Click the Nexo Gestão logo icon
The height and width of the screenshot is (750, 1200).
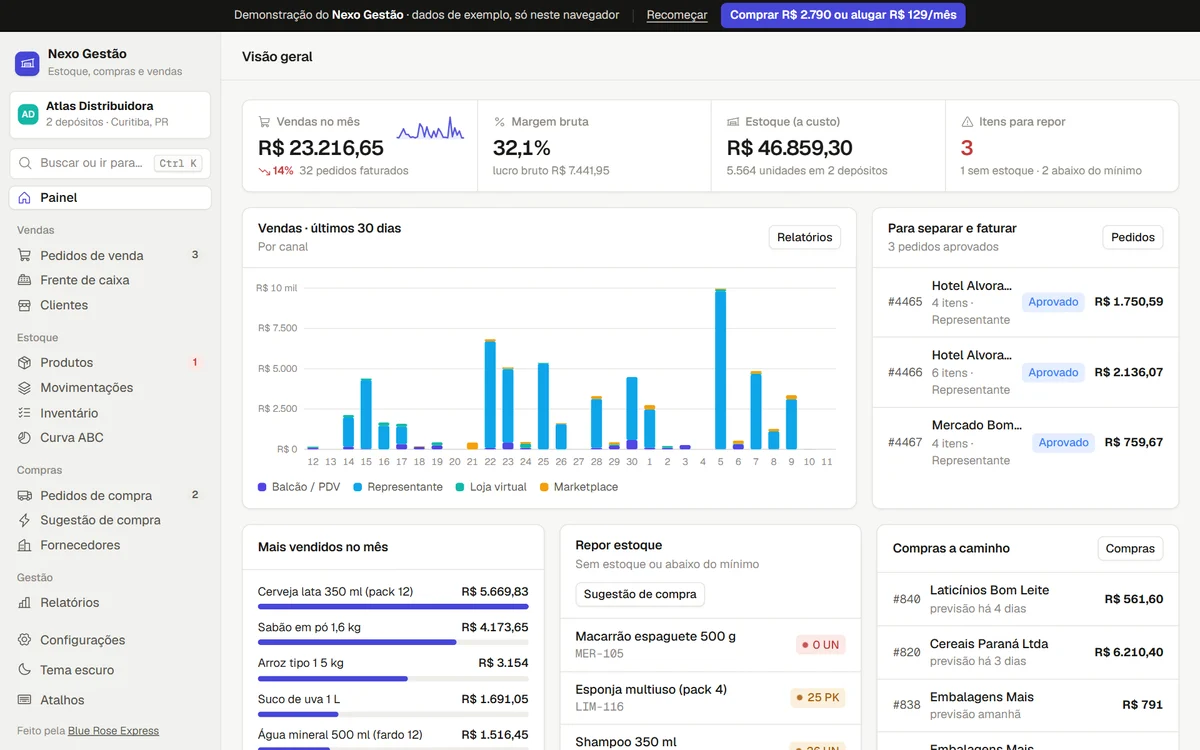27,63
